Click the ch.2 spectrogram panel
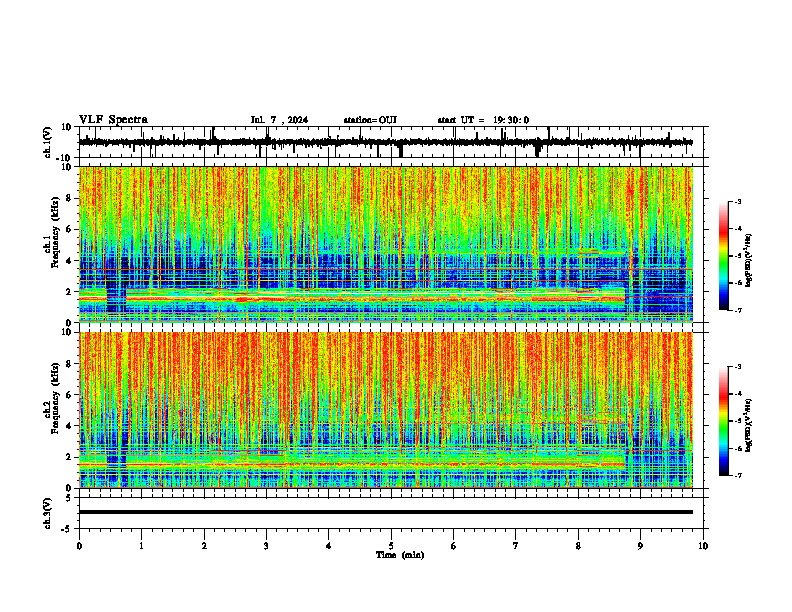This screenshot has height=612, width=792. (x=386, y=410)
